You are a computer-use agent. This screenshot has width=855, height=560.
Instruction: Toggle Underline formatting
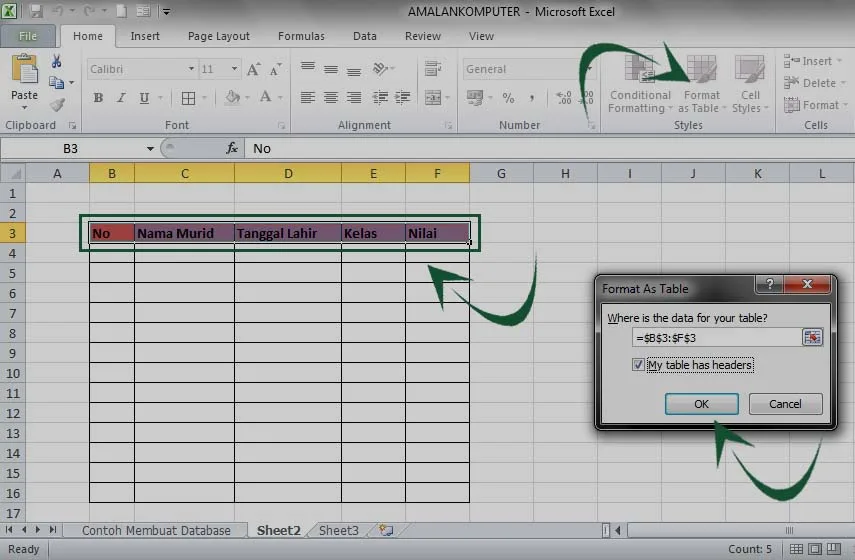pyautogui.click(x=144, y=98)
